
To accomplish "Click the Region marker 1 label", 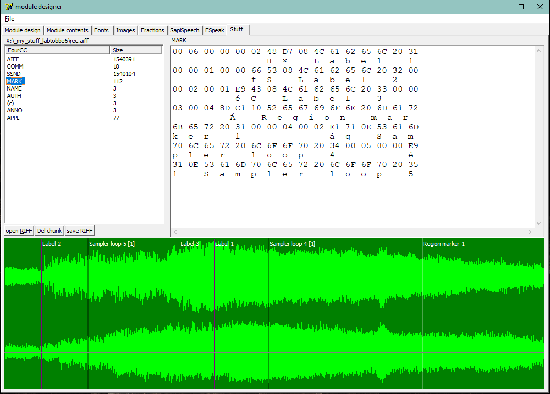I will 444,244.
